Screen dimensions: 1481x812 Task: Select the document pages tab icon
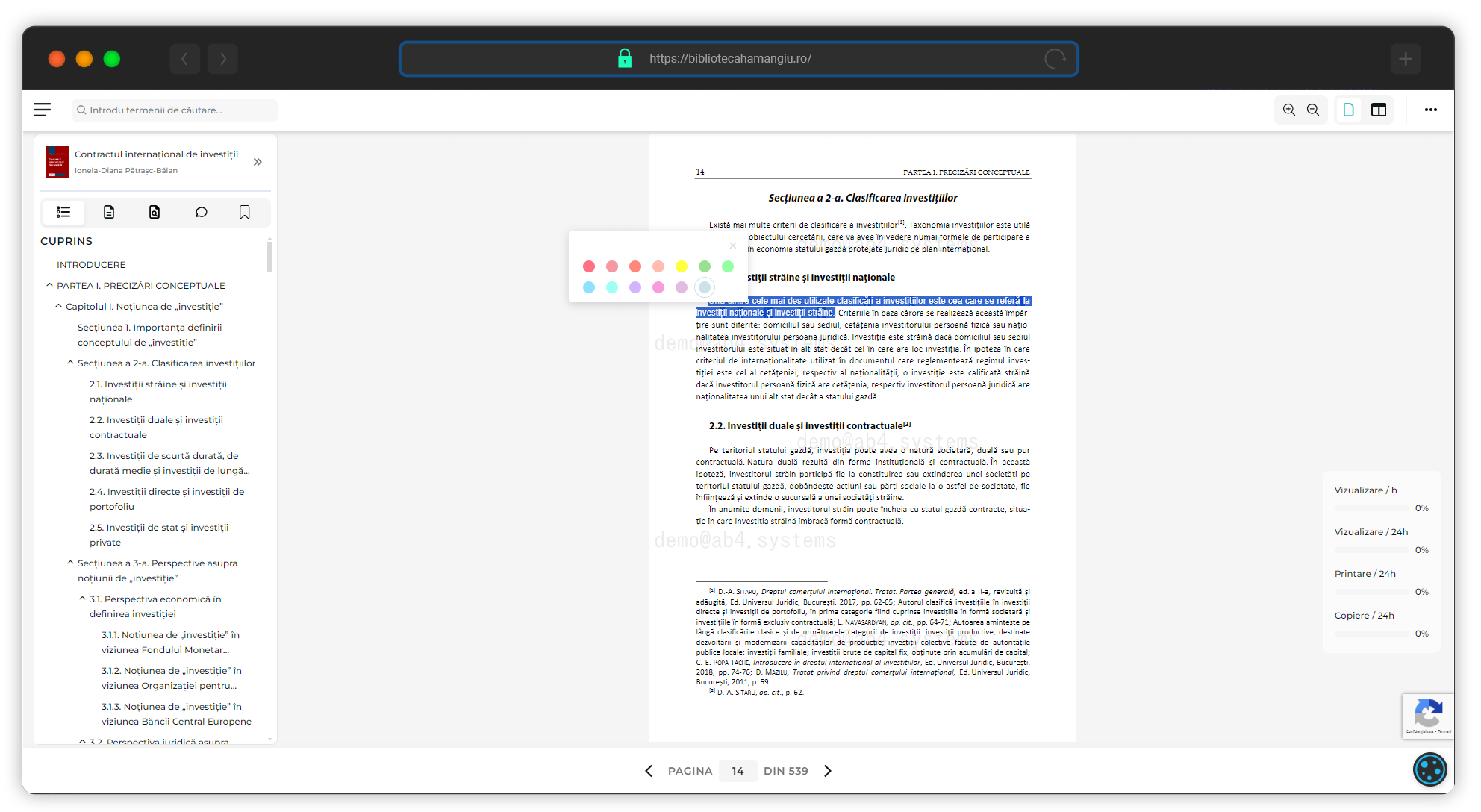pyautogui.click(x=109, y=212)
